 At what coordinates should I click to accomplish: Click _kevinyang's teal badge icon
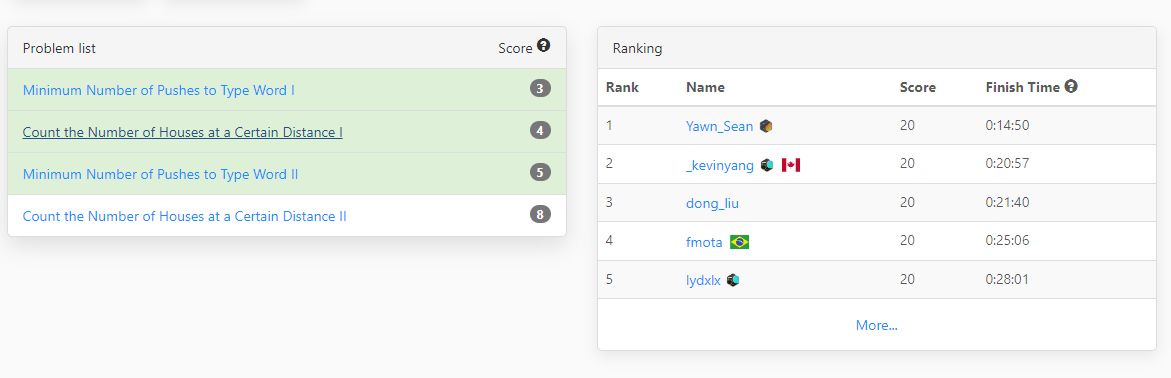767,165
